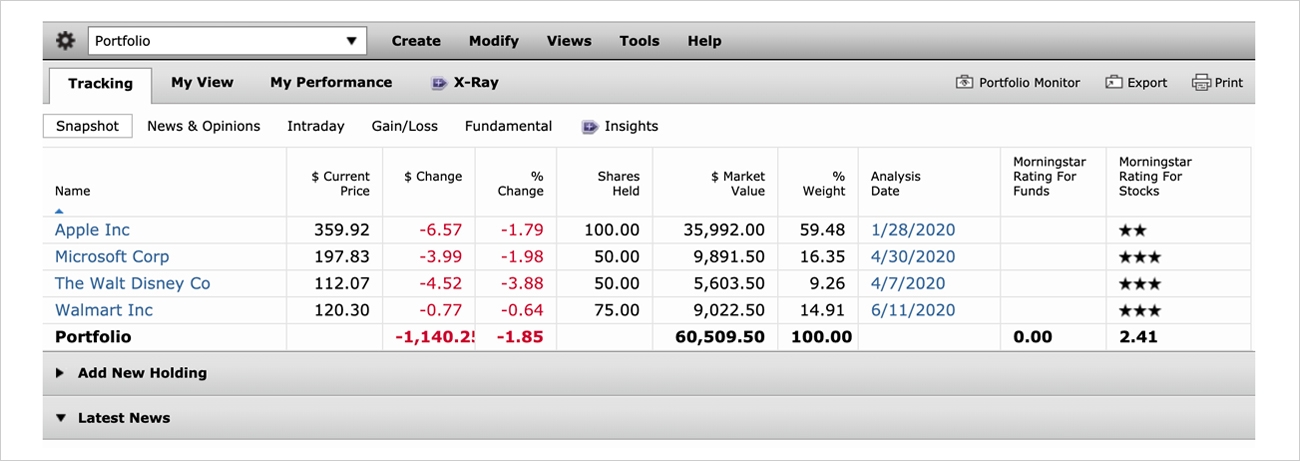Open the Microsoft Corp holding link
1300x461 pixels.
[x=112, y=257]
